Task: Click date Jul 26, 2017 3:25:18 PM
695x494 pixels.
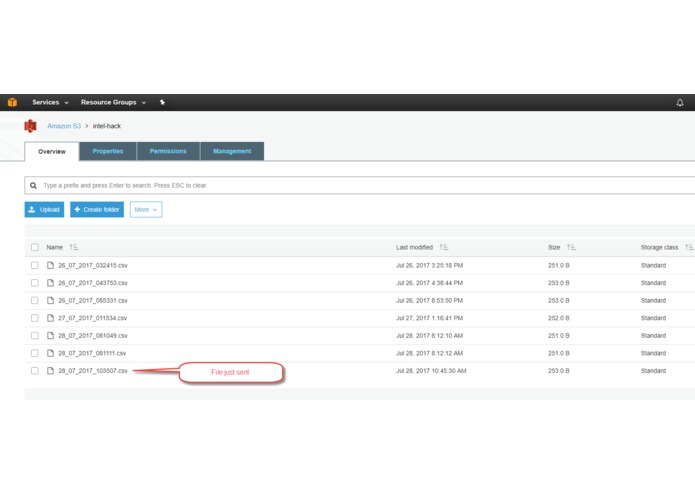Action: point(429,265)
